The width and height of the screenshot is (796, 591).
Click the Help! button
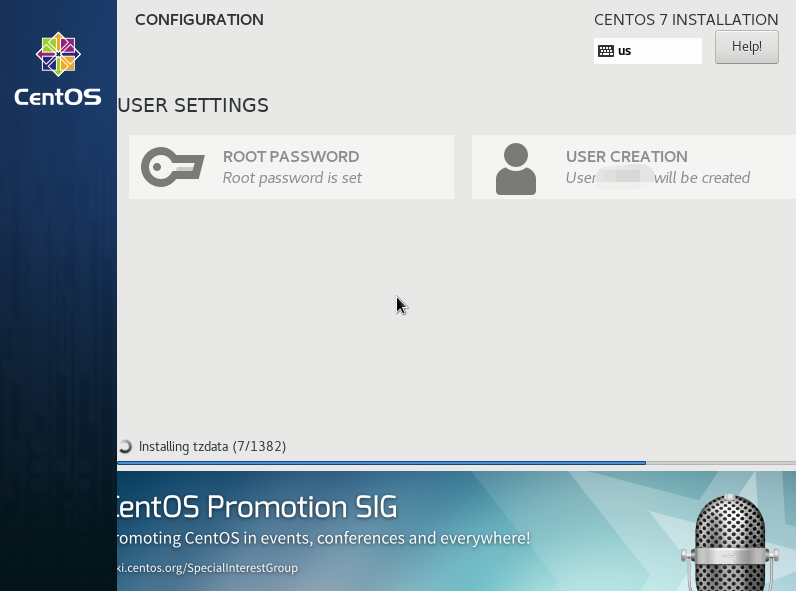point(746,47)
